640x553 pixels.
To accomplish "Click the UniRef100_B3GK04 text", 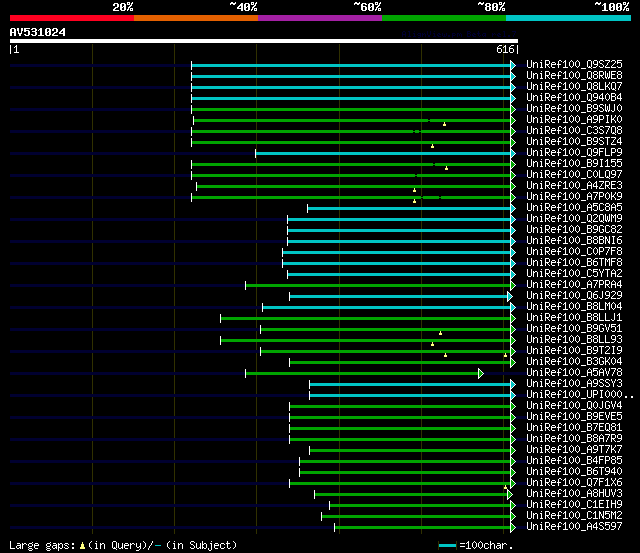I will [x=574, y=362].
